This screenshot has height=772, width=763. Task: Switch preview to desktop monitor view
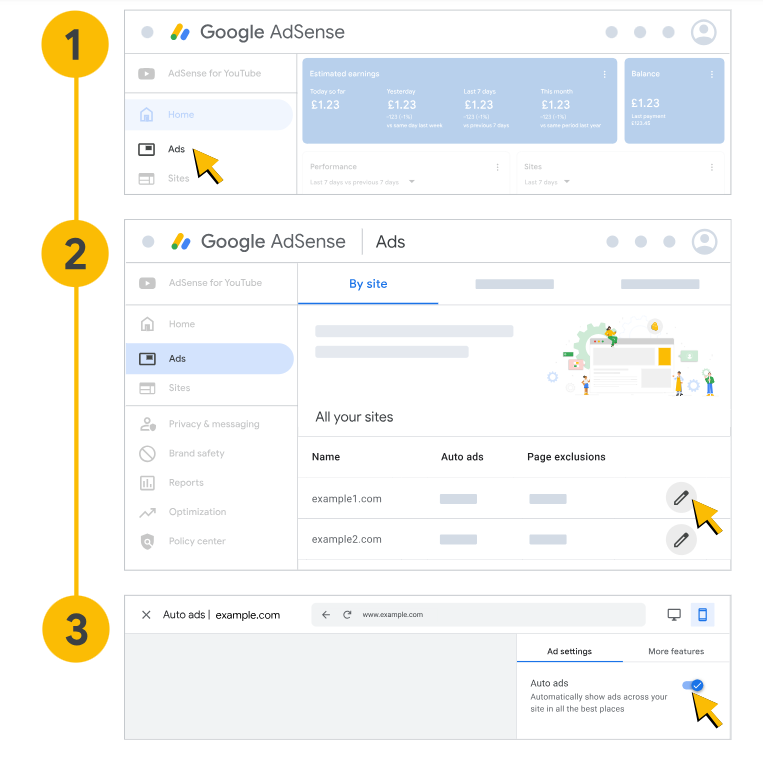[674, 615]
